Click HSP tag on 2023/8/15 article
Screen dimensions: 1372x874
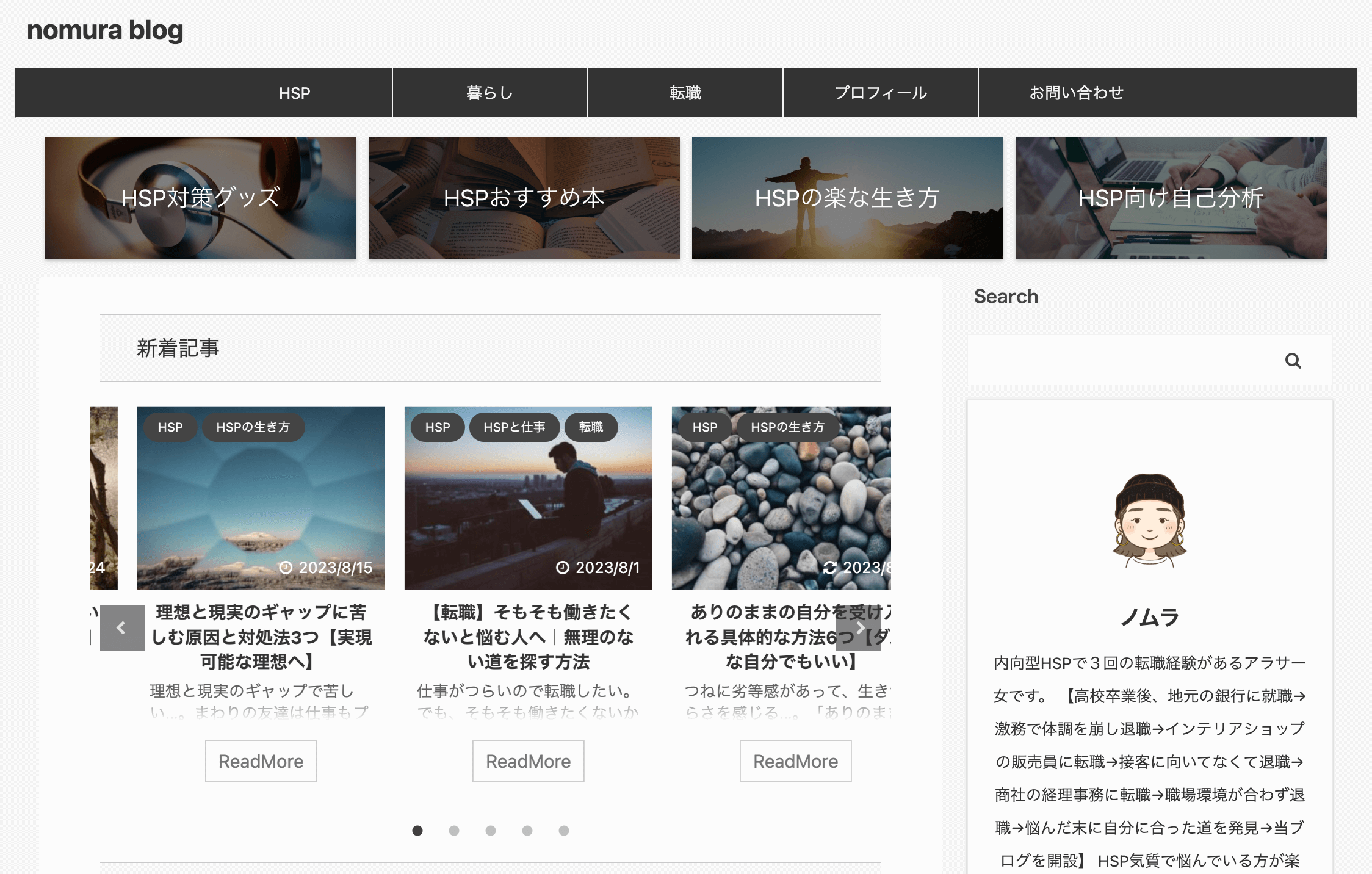pos(170,427)
